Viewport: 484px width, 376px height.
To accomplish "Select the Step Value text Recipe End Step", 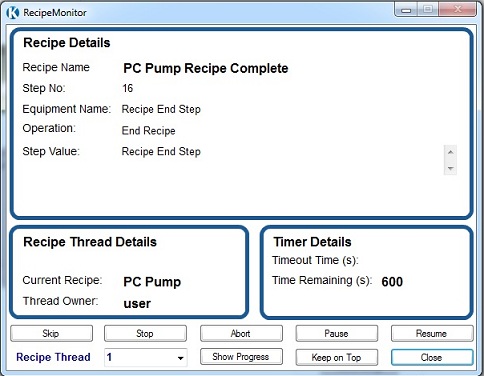I will [x=161, y=151].
